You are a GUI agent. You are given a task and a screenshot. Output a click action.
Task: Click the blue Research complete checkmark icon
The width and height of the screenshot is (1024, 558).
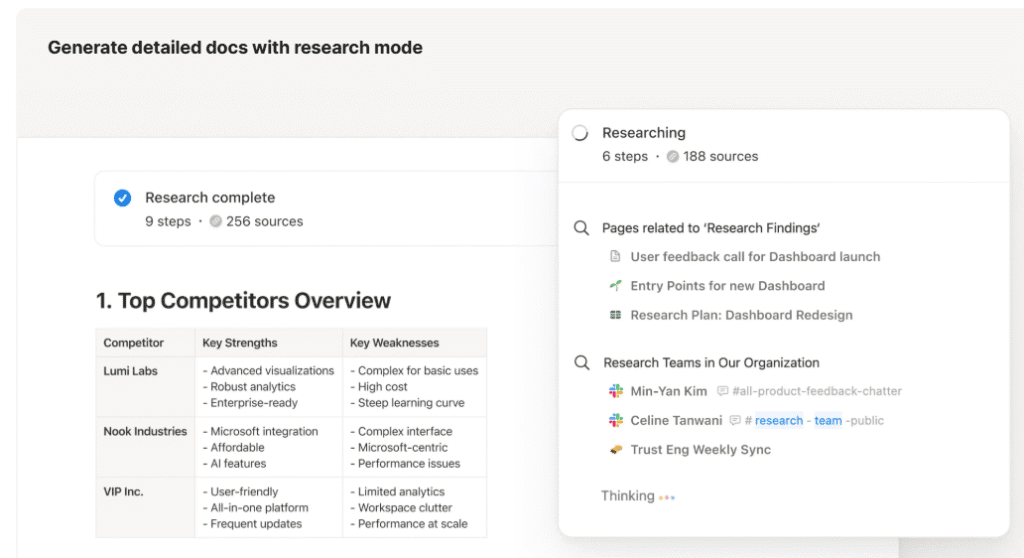pyautogui.click(x=122, y=198)
